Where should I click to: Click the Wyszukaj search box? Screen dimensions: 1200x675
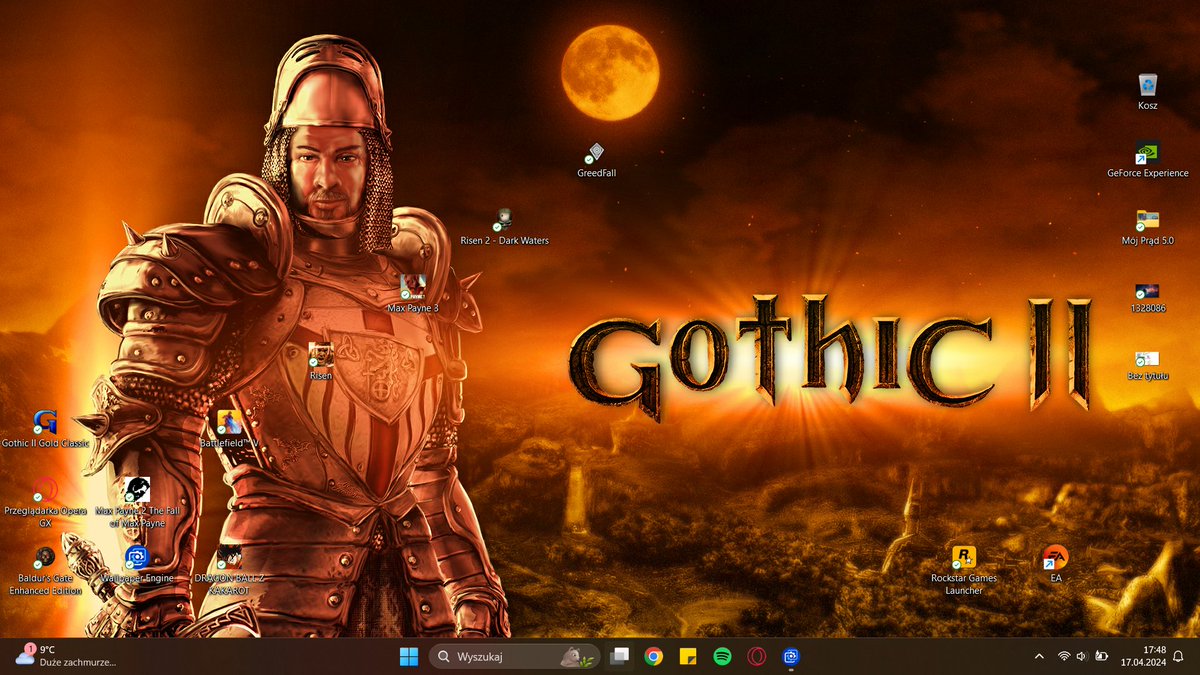[x=516, y=656]
